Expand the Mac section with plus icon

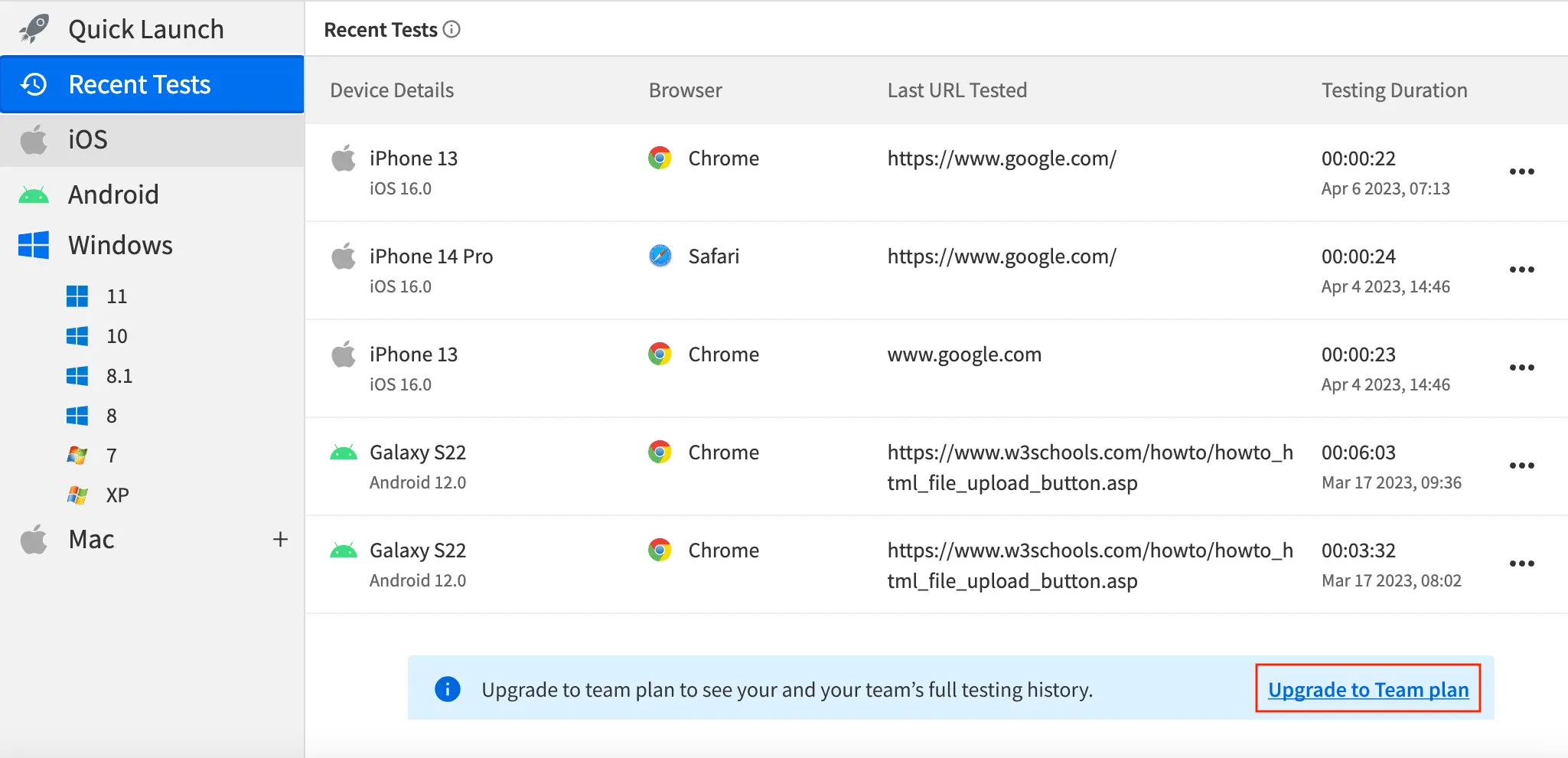tap(280, 540)
